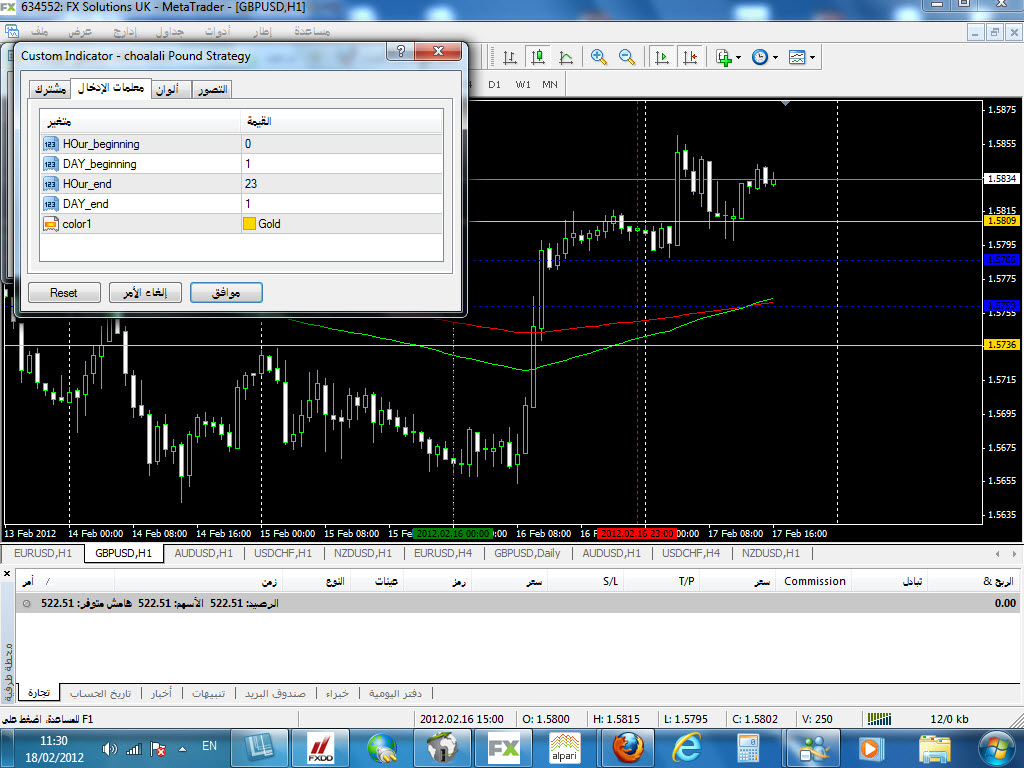Open FXDD from the taskbar
Viewport: 1024px width, 768px height.
click(x=321, y=748)
